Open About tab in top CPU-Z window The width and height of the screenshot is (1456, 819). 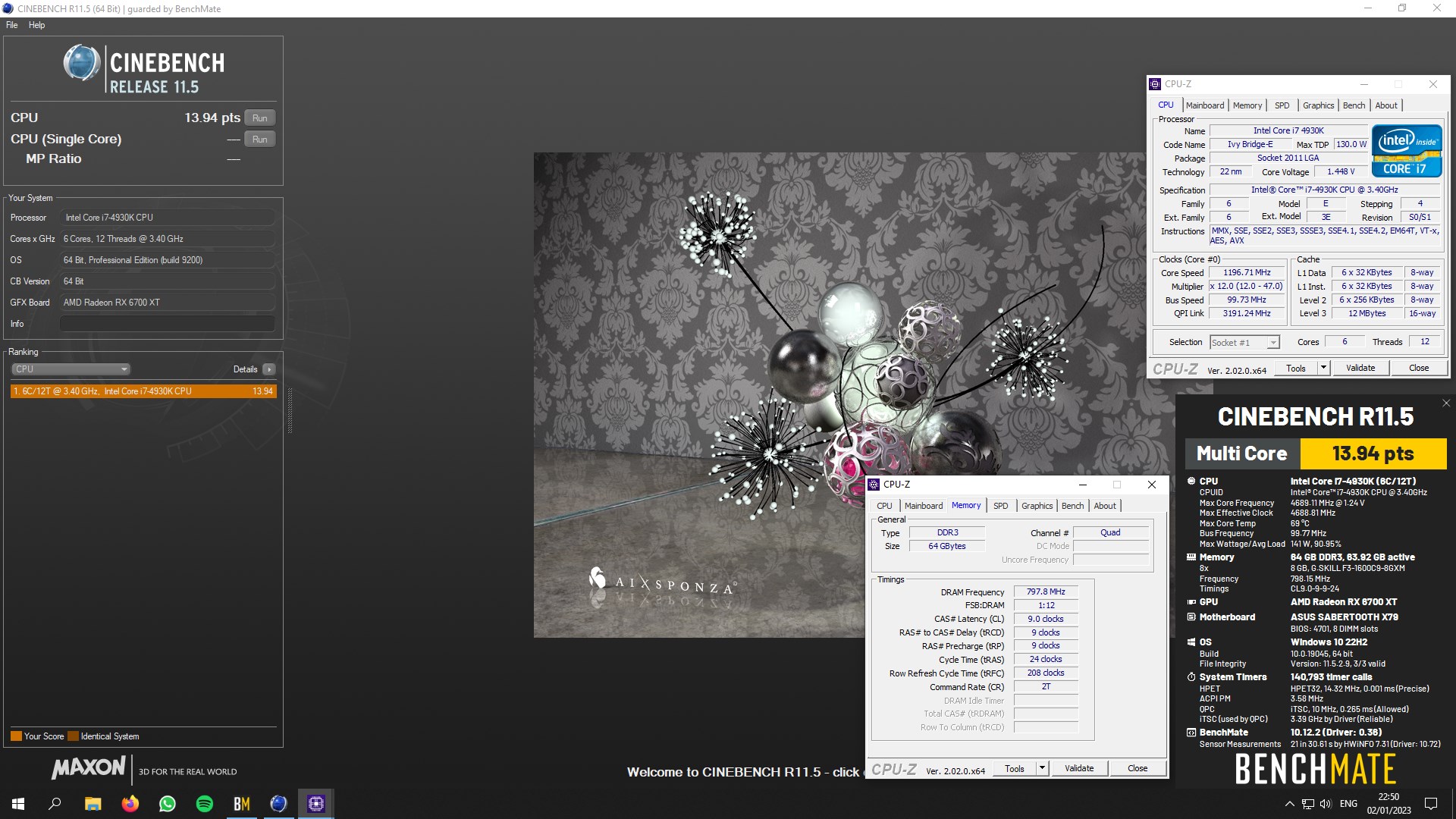1386,105
